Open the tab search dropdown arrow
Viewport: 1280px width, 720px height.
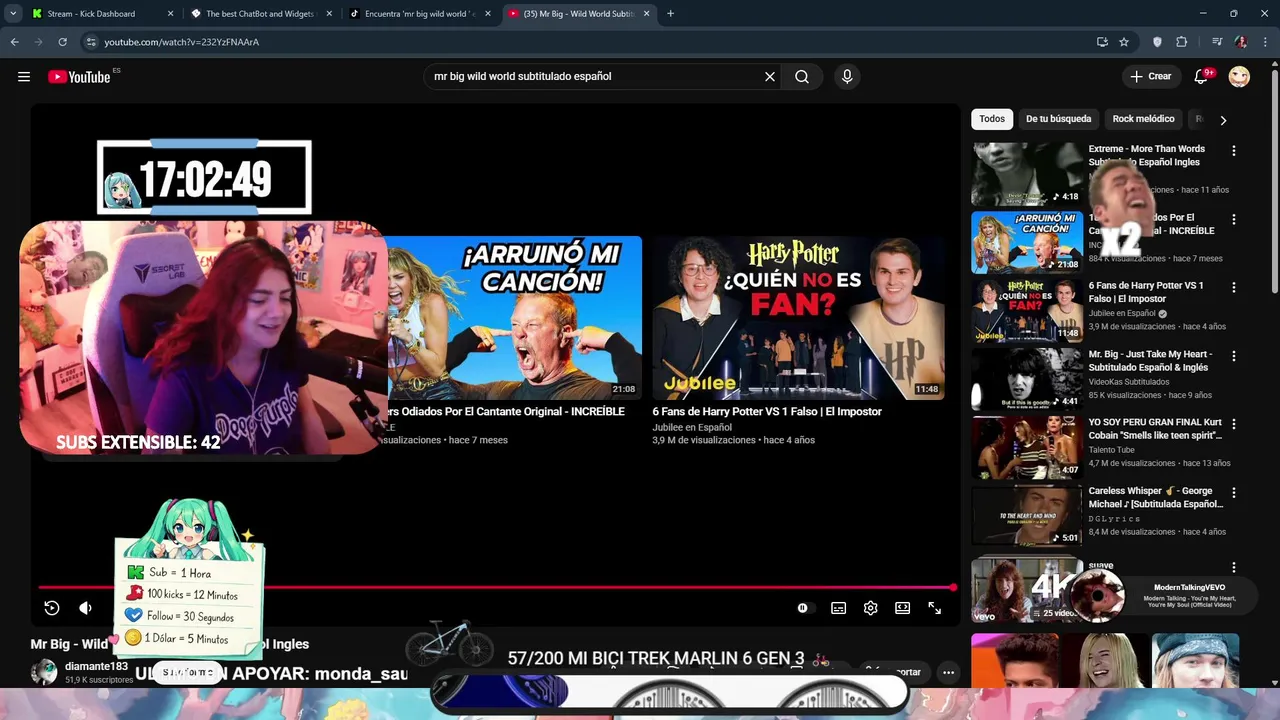(x=13, y=14)
